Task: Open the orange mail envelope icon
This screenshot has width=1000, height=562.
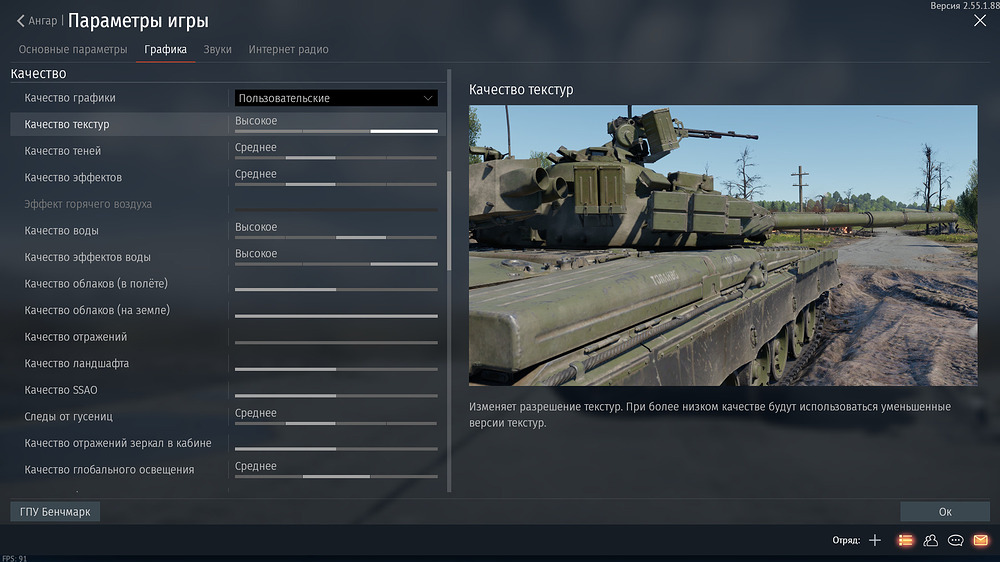Action: click(981, 540)
